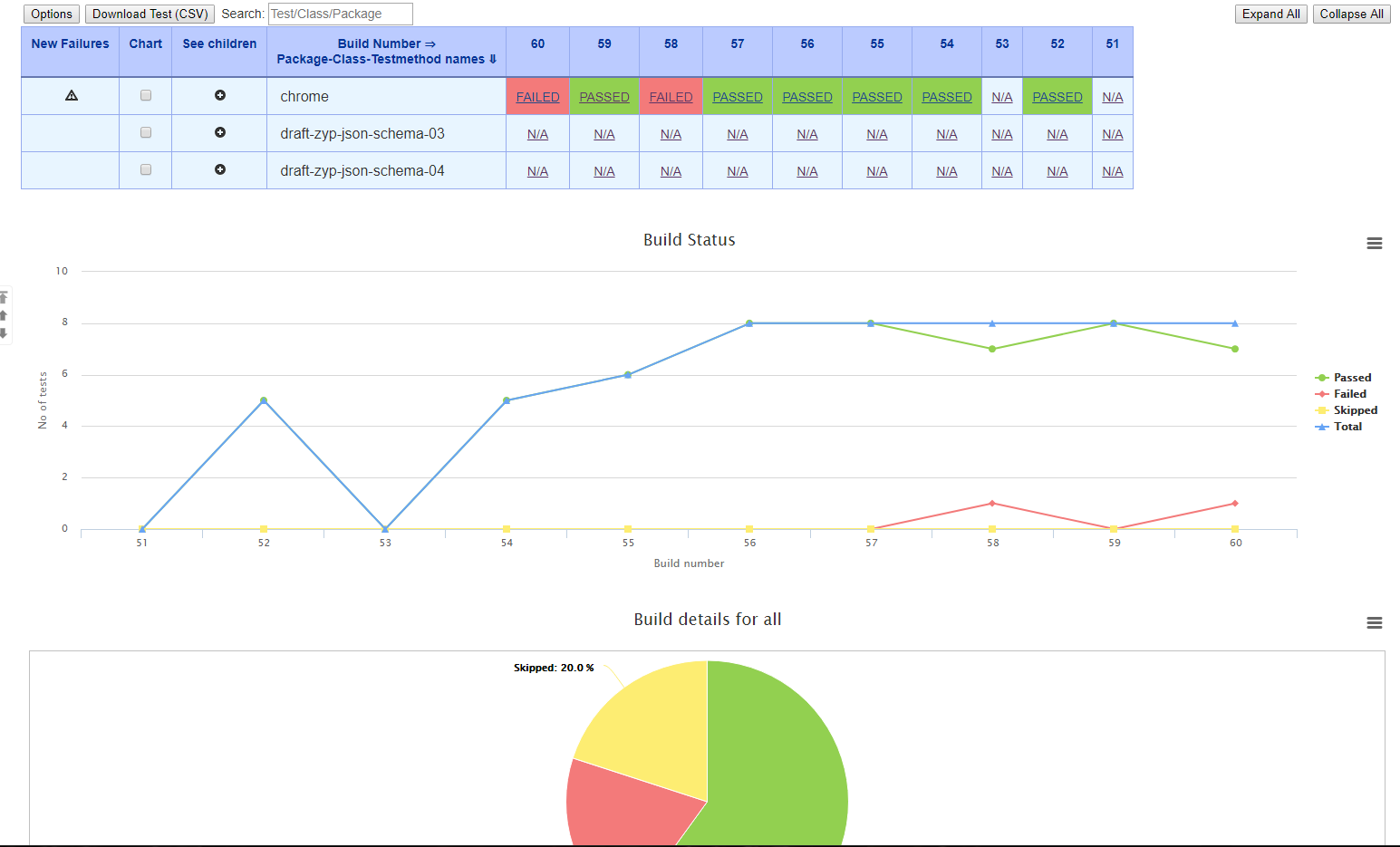The height and width of the screenshot is (847, 1400).
Task: Tick the chart checkbox for chrome
Action: [146, 95]
